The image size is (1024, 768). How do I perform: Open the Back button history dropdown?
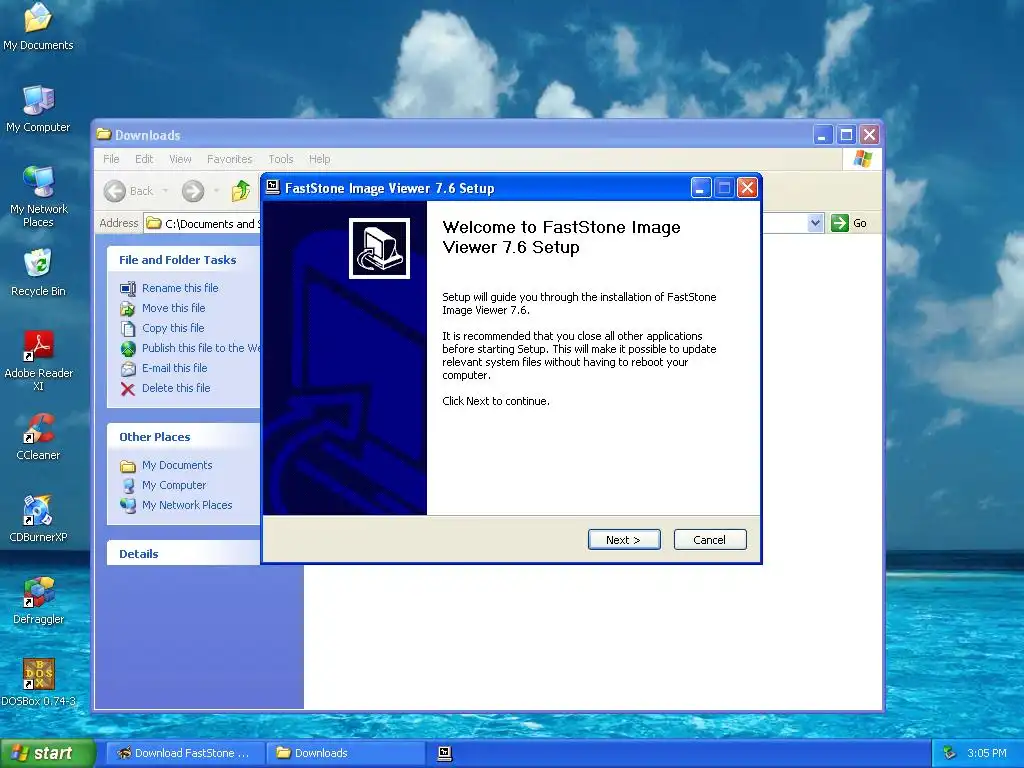tap(165, 191)
